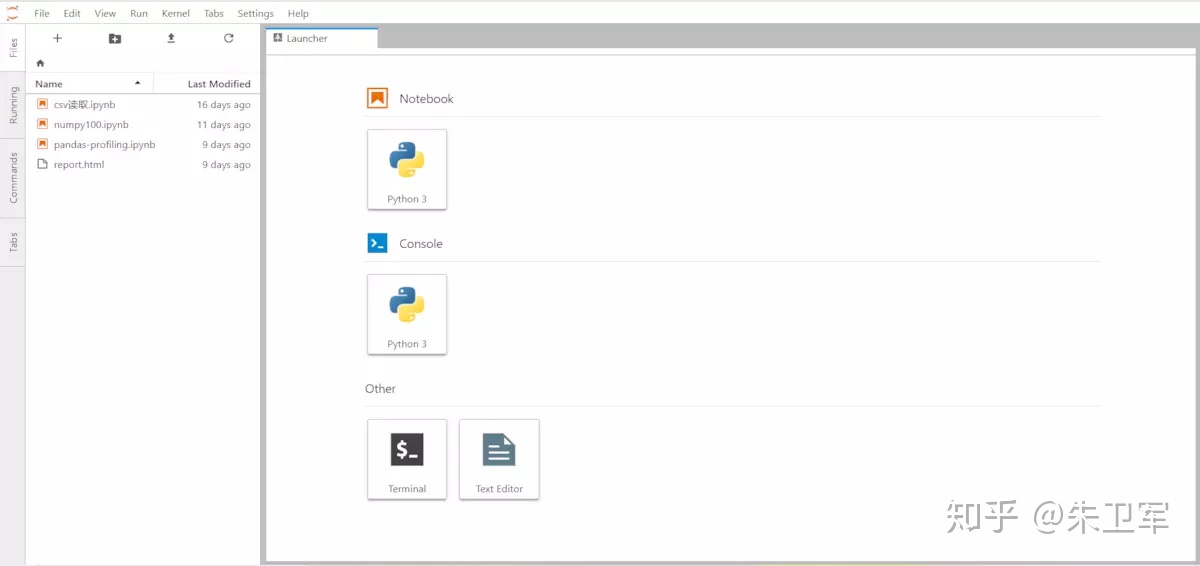Go to home directory via house icon

(x=40, y=63)
